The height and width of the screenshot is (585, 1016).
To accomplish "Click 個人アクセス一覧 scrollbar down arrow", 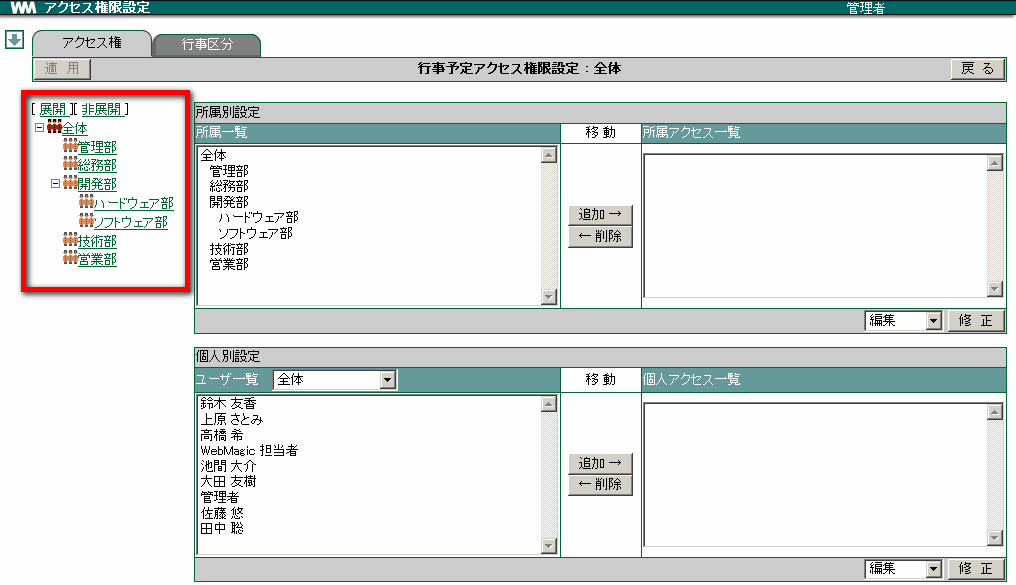I will (995, 538).
